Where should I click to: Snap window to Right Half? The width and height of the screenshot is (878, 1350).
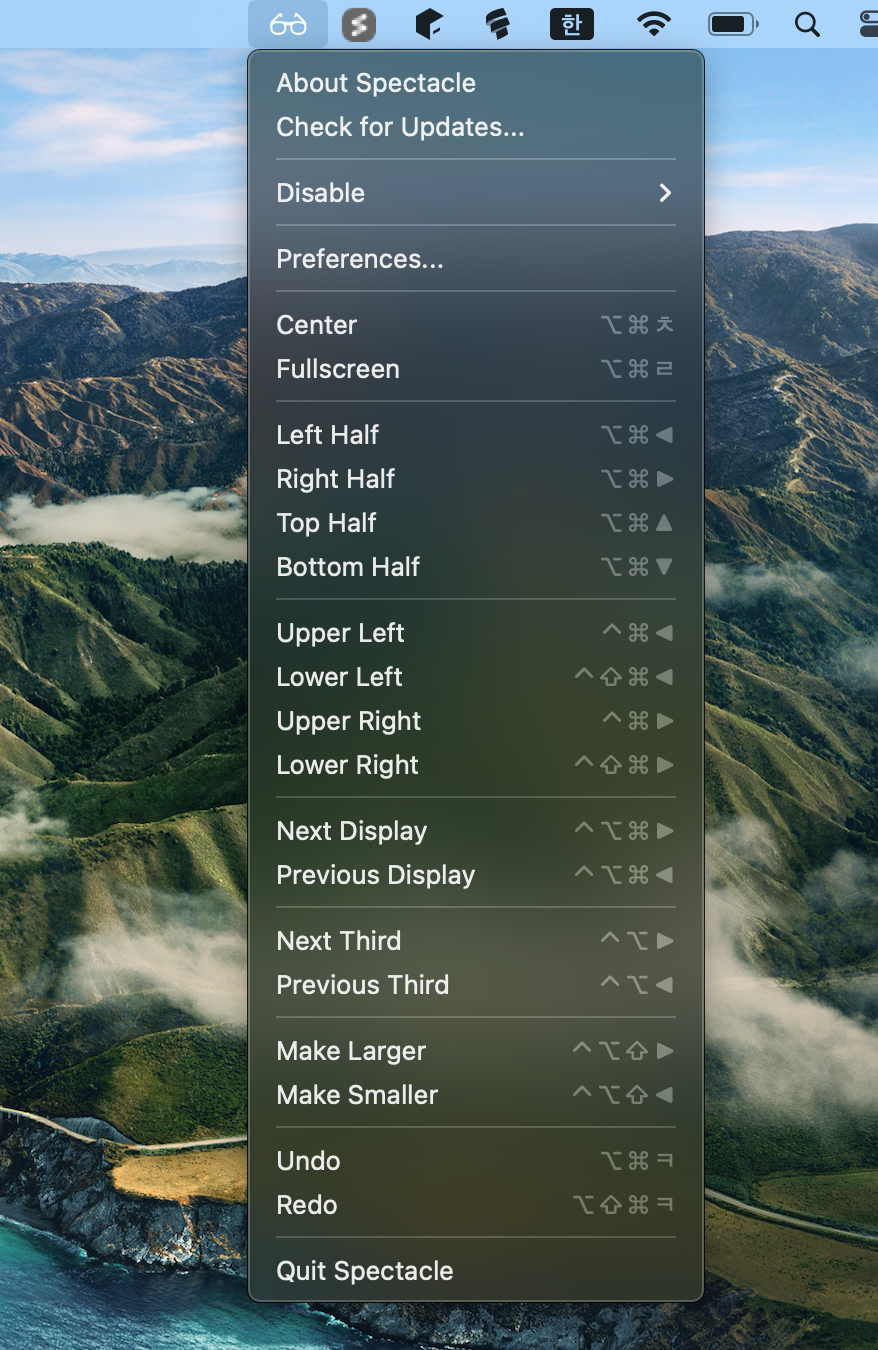[x=476, y=479]
